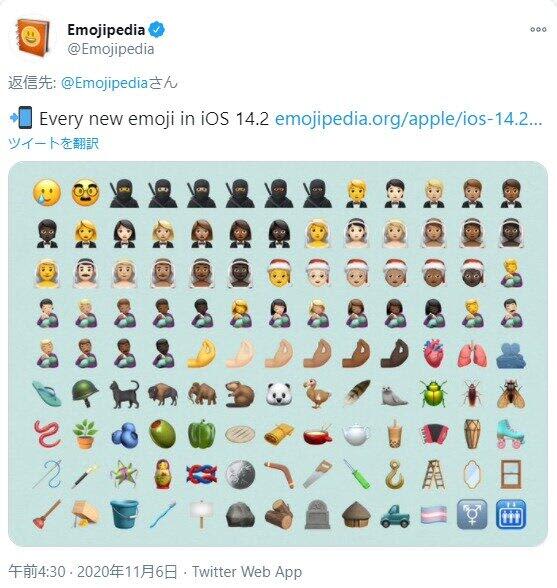The width and height of the screenshot is (557, 588).
Task: Click the disguised face emoji with glasses
Action: pos(86,193)
